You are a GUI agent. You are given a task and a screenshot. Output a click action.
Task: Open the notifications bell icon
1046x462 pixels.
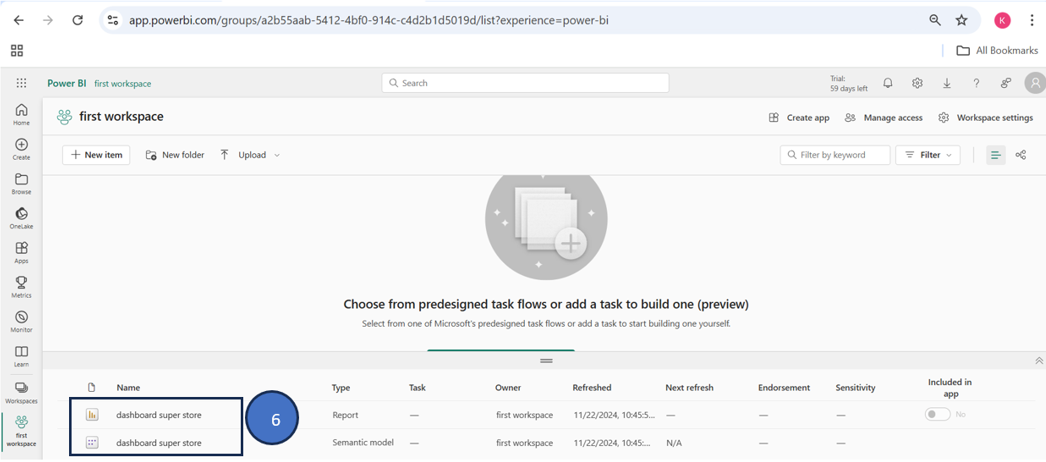tap(887, 84)
